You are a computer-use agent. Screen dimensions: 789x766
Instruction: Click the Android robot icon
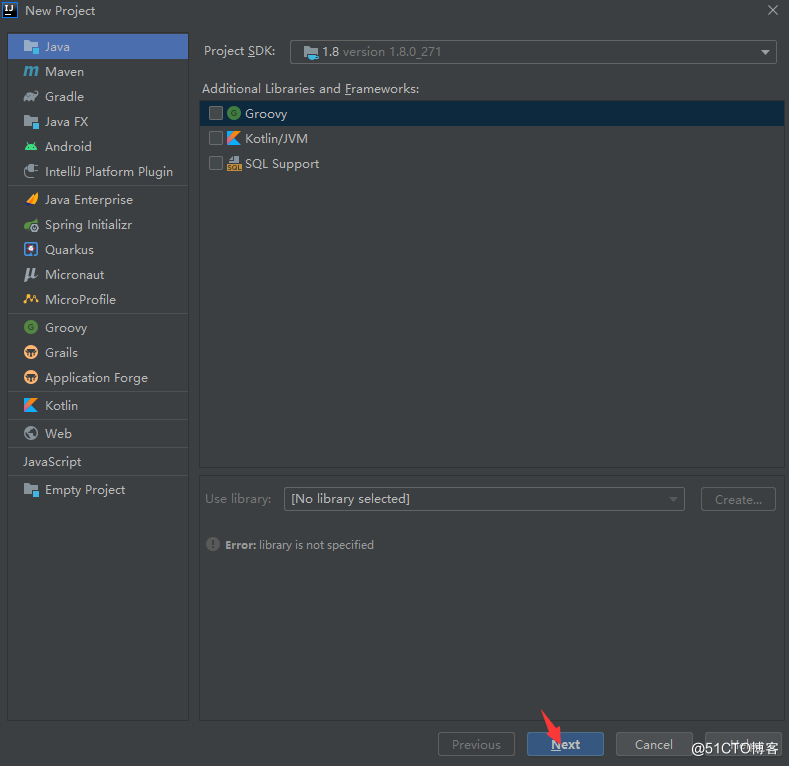31,146
